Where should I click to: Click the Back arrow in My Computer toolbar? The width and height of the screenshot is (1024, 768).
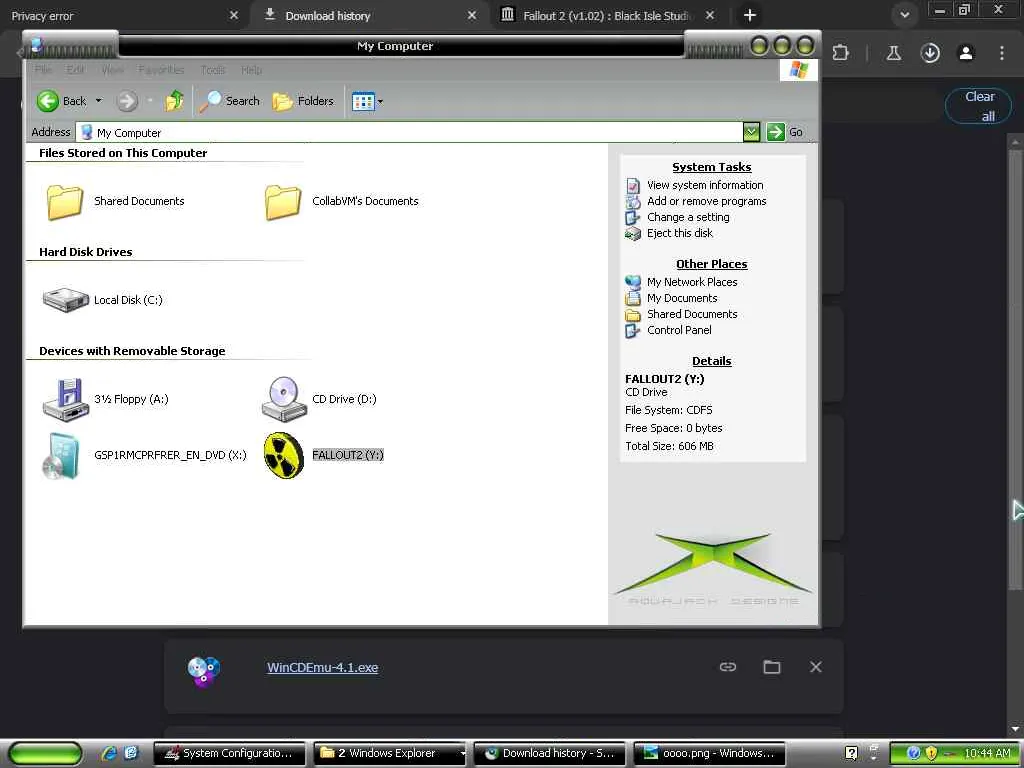pyautogui.click(x=48, y=101)
